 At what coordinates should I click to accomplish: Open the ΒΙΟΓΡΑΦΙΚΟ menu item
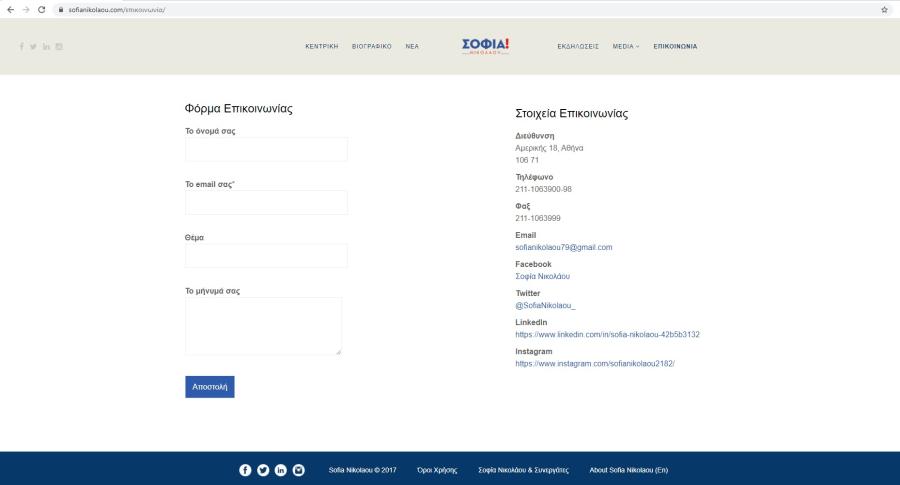tap(371, 46)
